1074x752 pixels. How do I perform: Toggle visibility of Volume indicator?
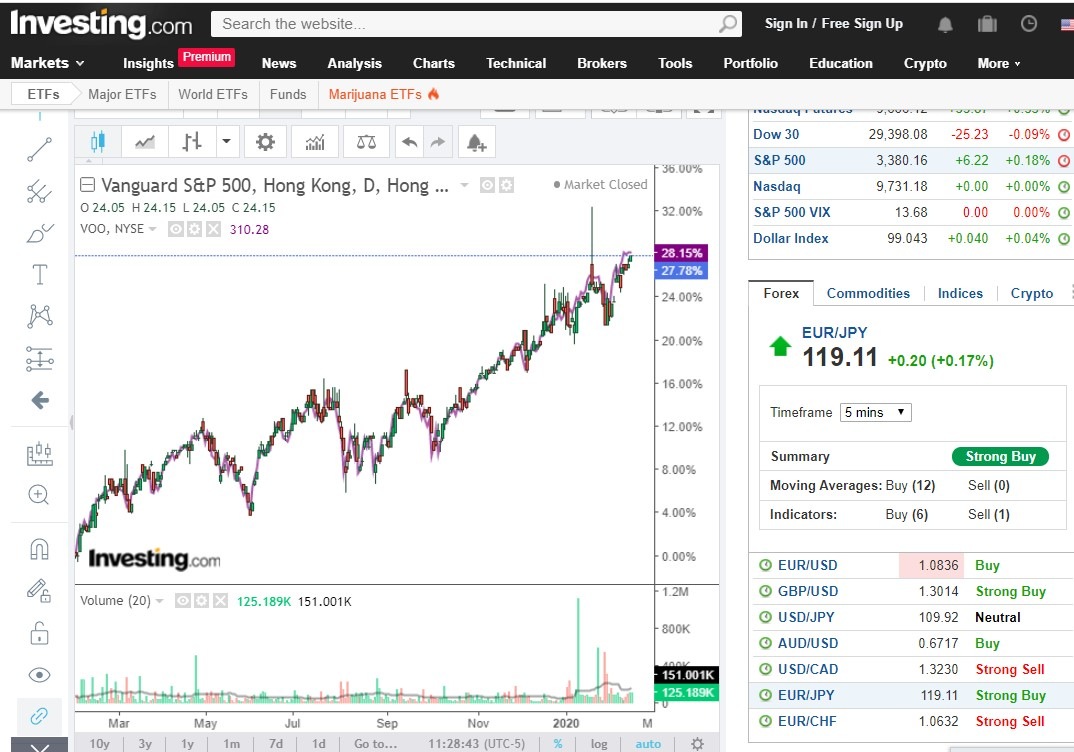point(182,601)
